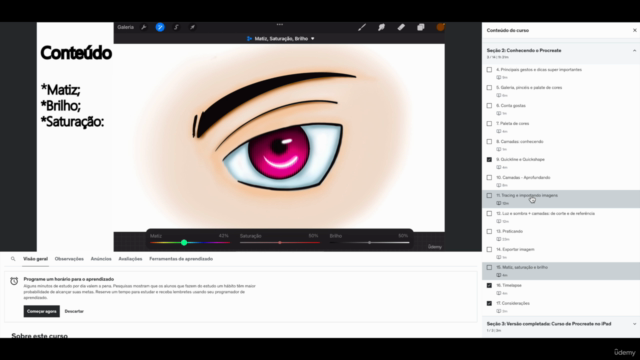Open the orange active color circle

(x=440, y=27)
